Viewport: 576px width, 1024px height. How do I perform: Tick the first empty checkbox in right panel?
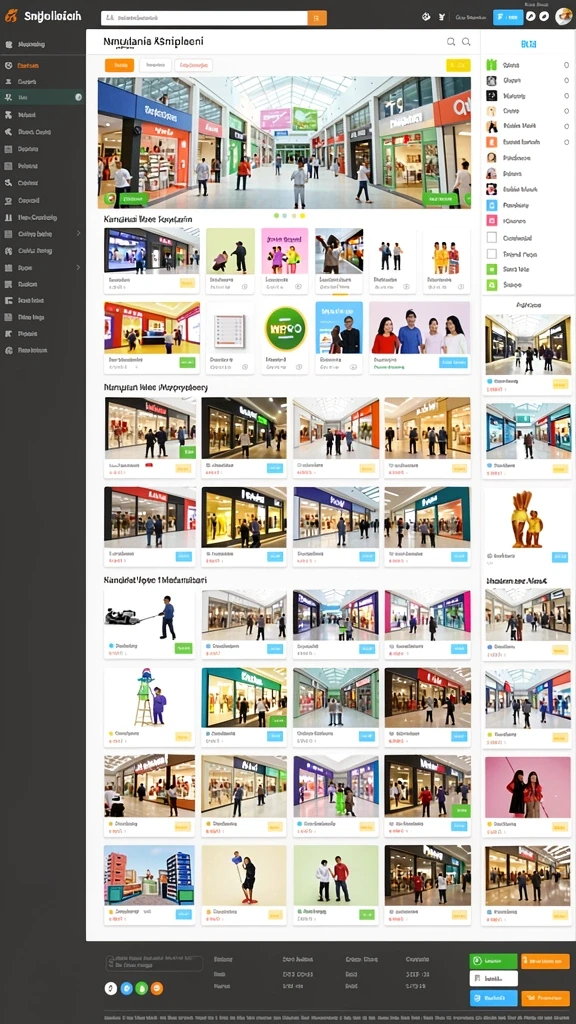(492, 238)
